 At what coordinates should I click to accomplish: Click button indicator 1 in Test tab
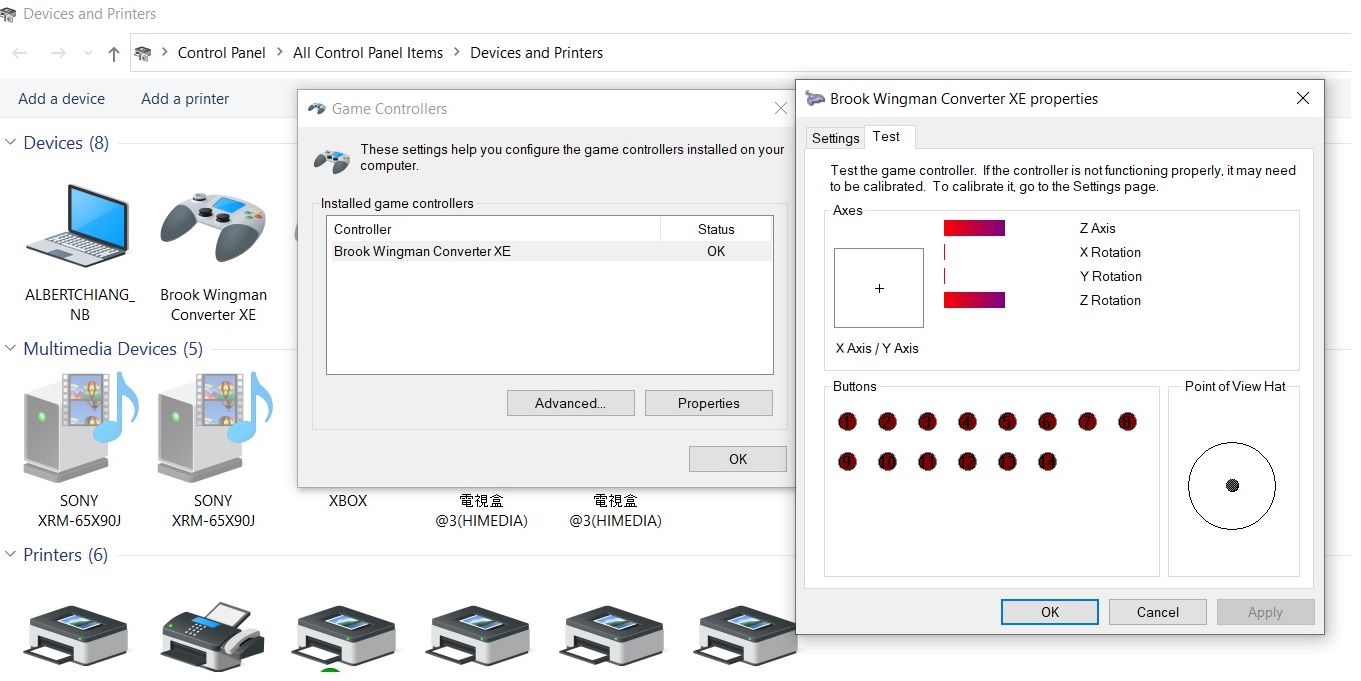pyautogui.click(x=848, y=422)
